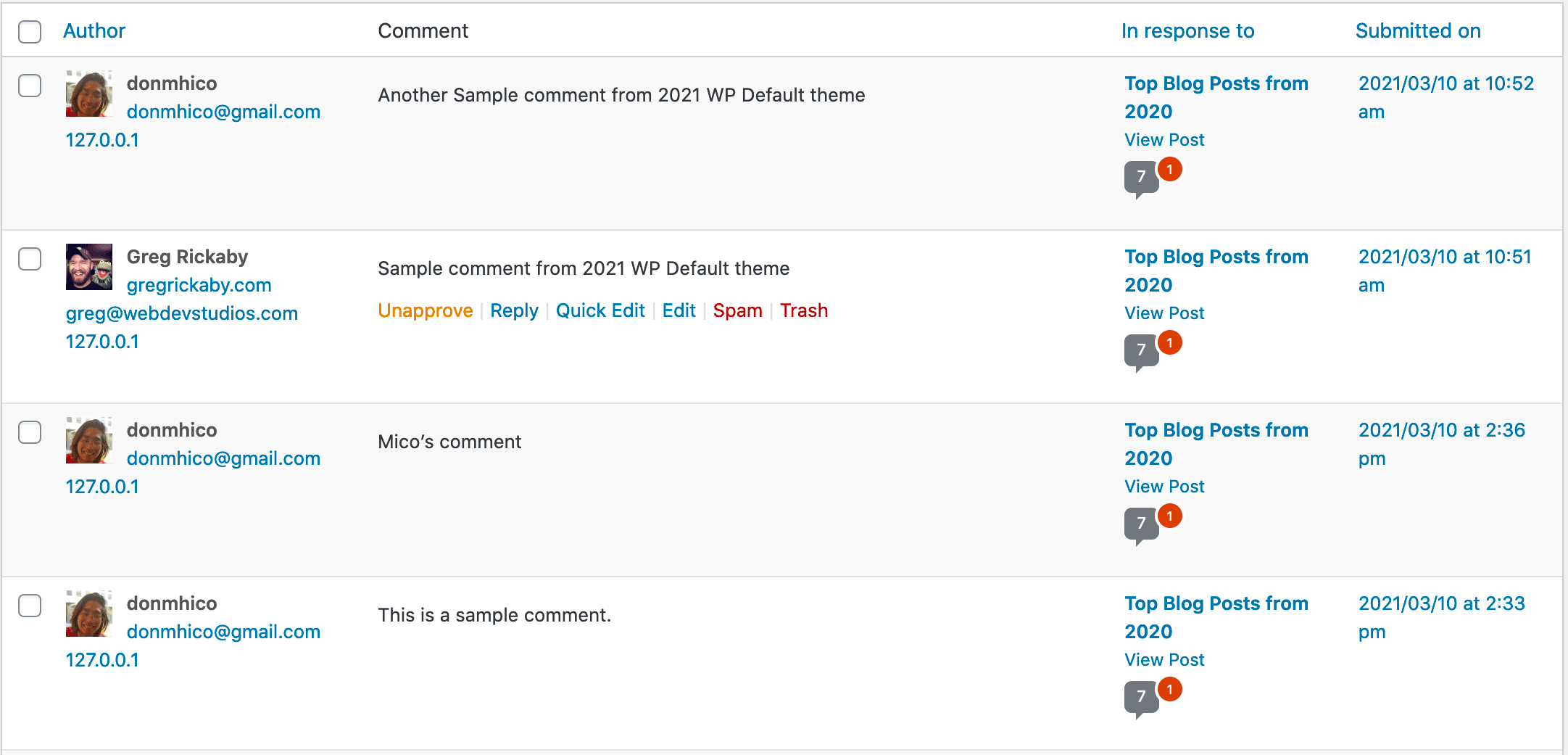Unapprove Greg Rickaby's sample comment
Image resolution: width=1568 pixels, height=755 pixels.
(426, 310)
